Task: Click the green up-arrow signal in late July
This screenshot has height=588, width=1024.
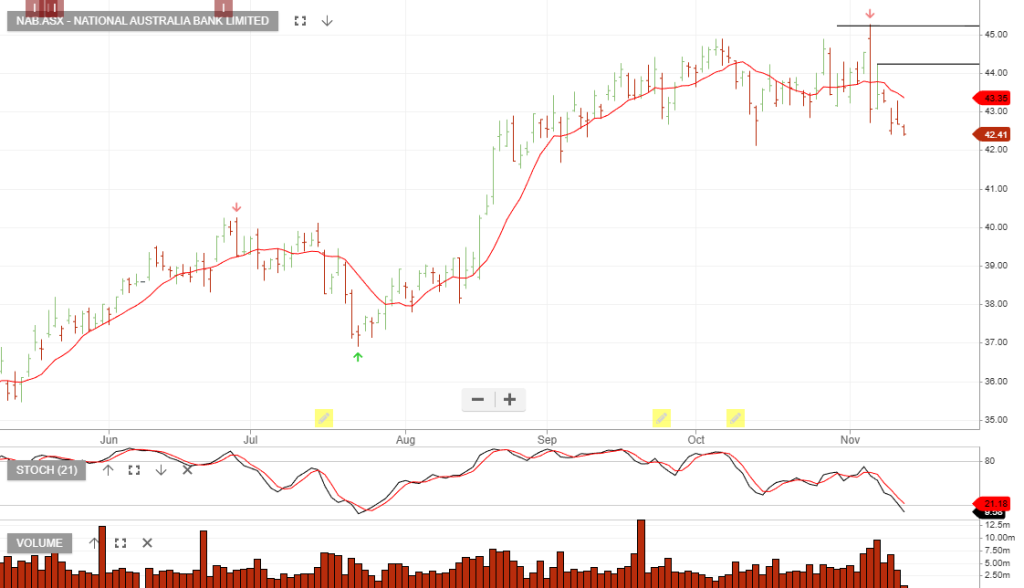Action: click(x=358, y=355)
